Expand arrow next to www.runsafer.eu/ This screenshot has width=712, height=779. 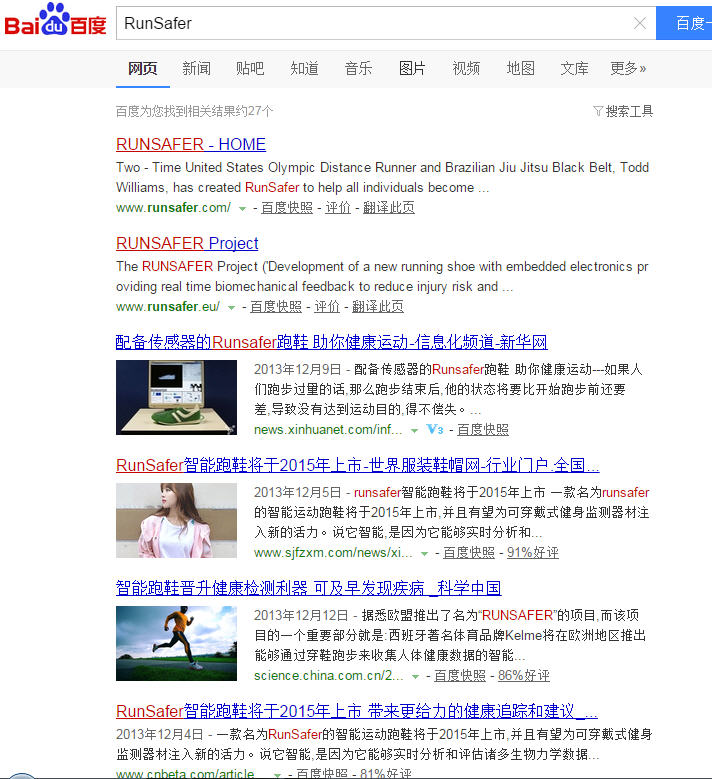(231, 308)
